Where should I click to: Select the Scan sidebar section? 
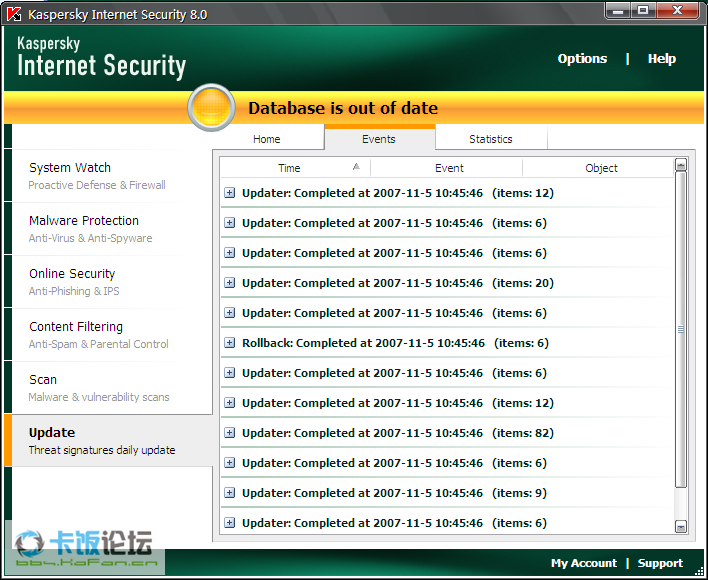pyautogui.click(x=112, y=388)
